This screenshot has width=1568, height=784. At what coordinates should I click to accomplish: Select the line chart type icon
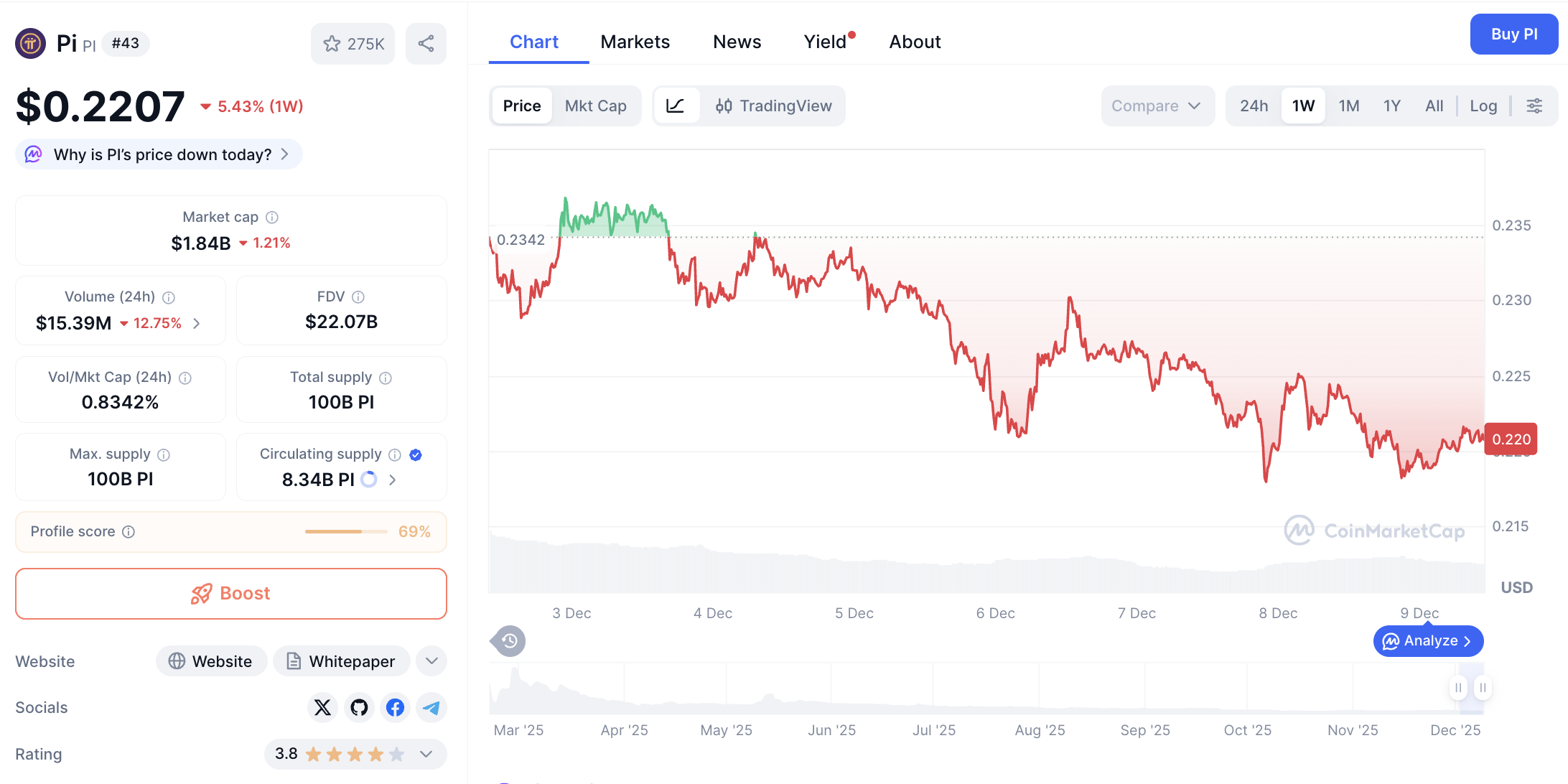pos(676,106)
